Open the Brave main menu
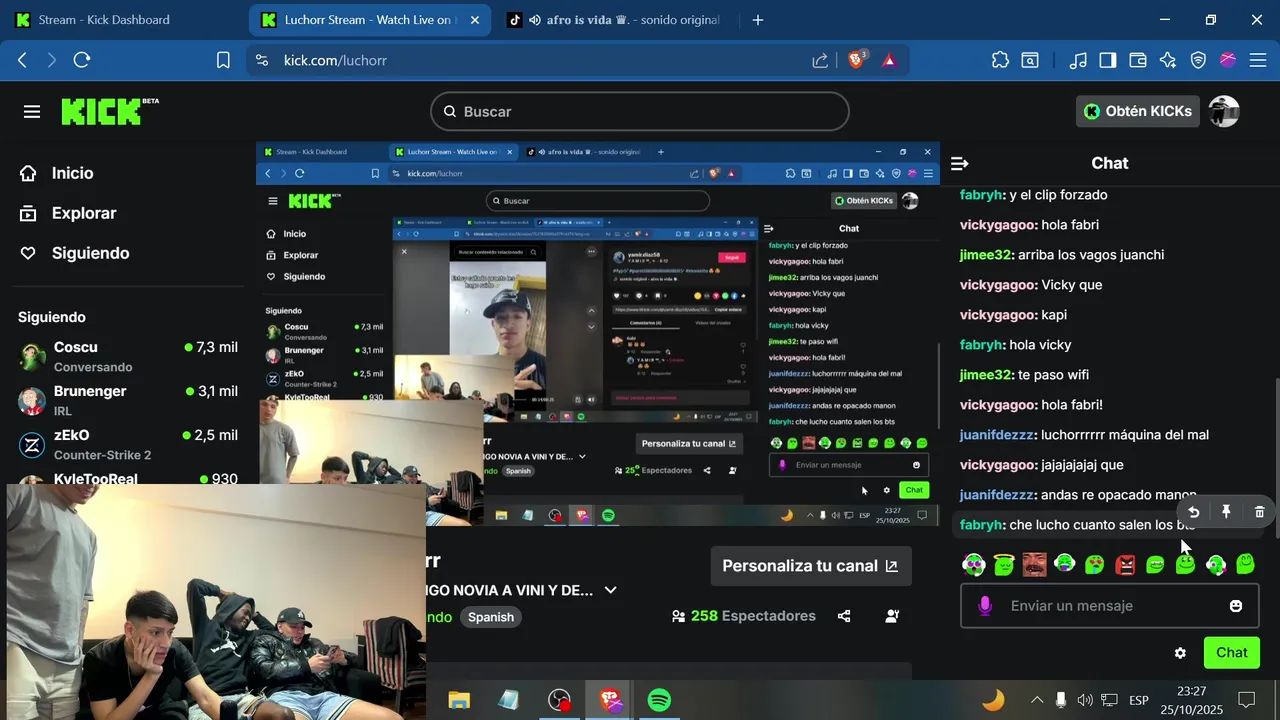The height and width of the screenshot is (720, 1280). (1257, 60)
